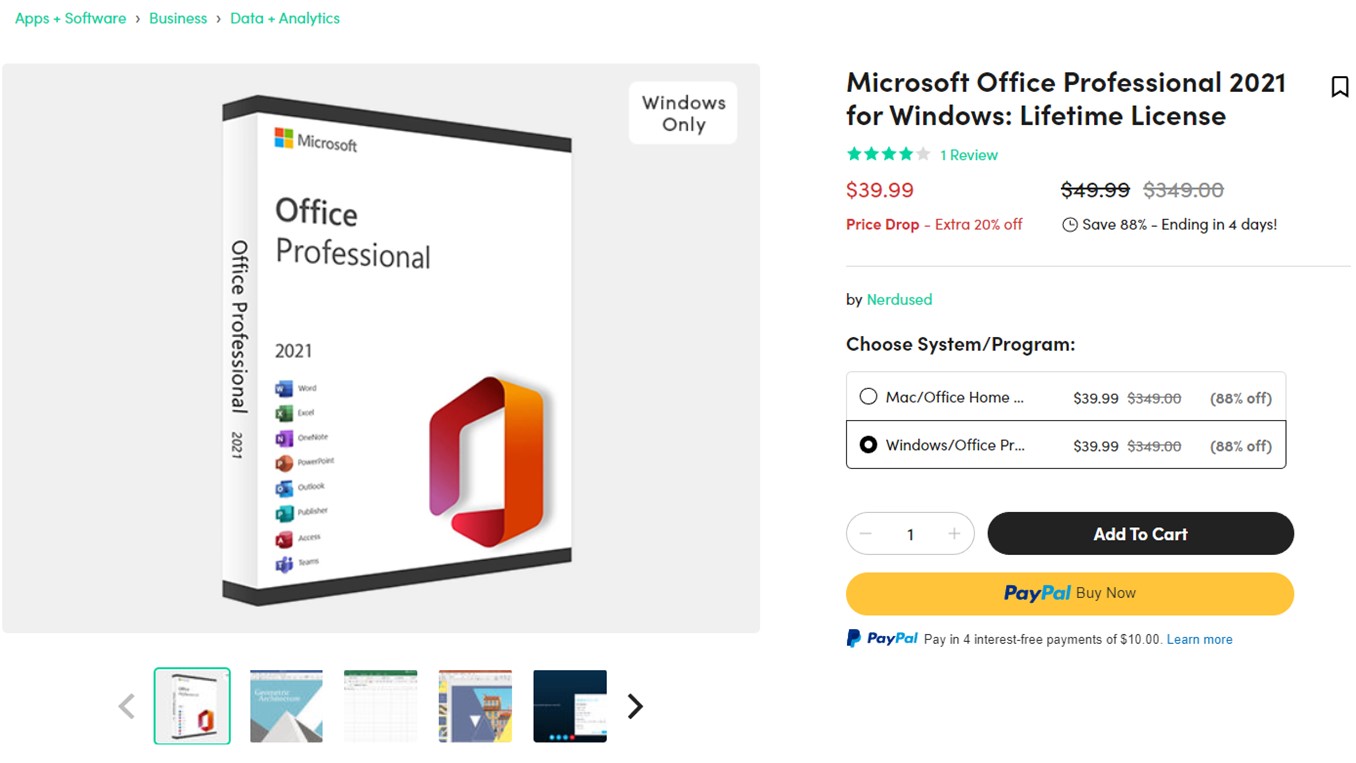The image size is (1356, 763).
Task: Open the Data + Analytics breadcrumb
Action: 285,18
